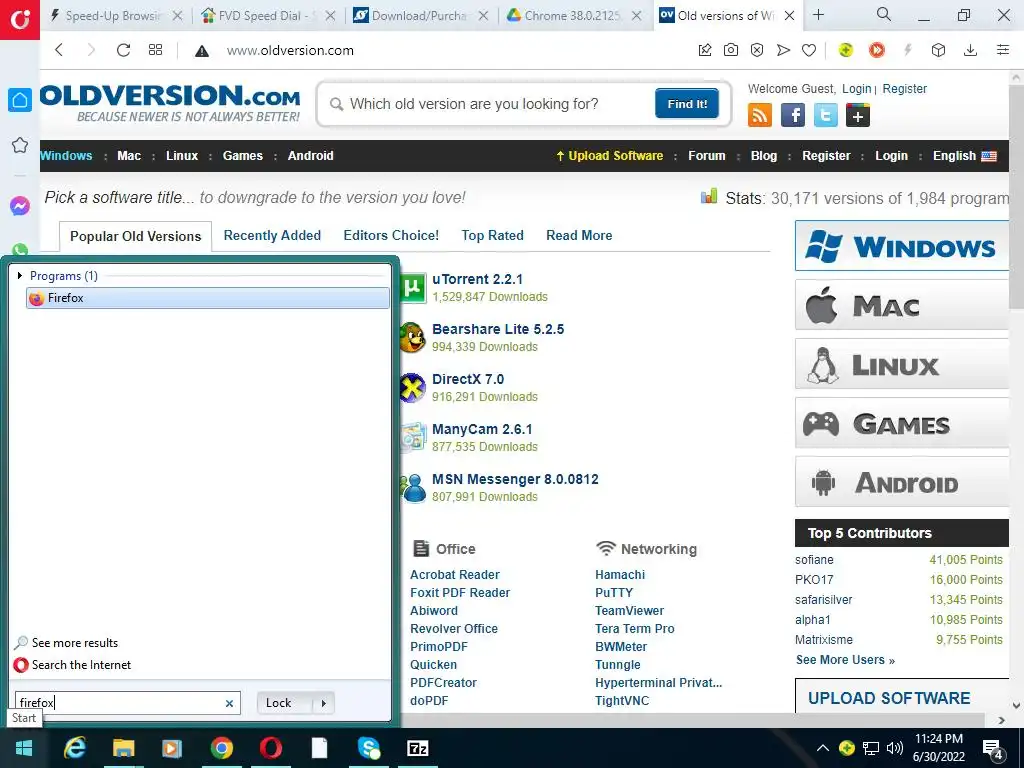Click the volume speaker tray icon
This screenshot has width=1024, height=768.
[895, 748]
